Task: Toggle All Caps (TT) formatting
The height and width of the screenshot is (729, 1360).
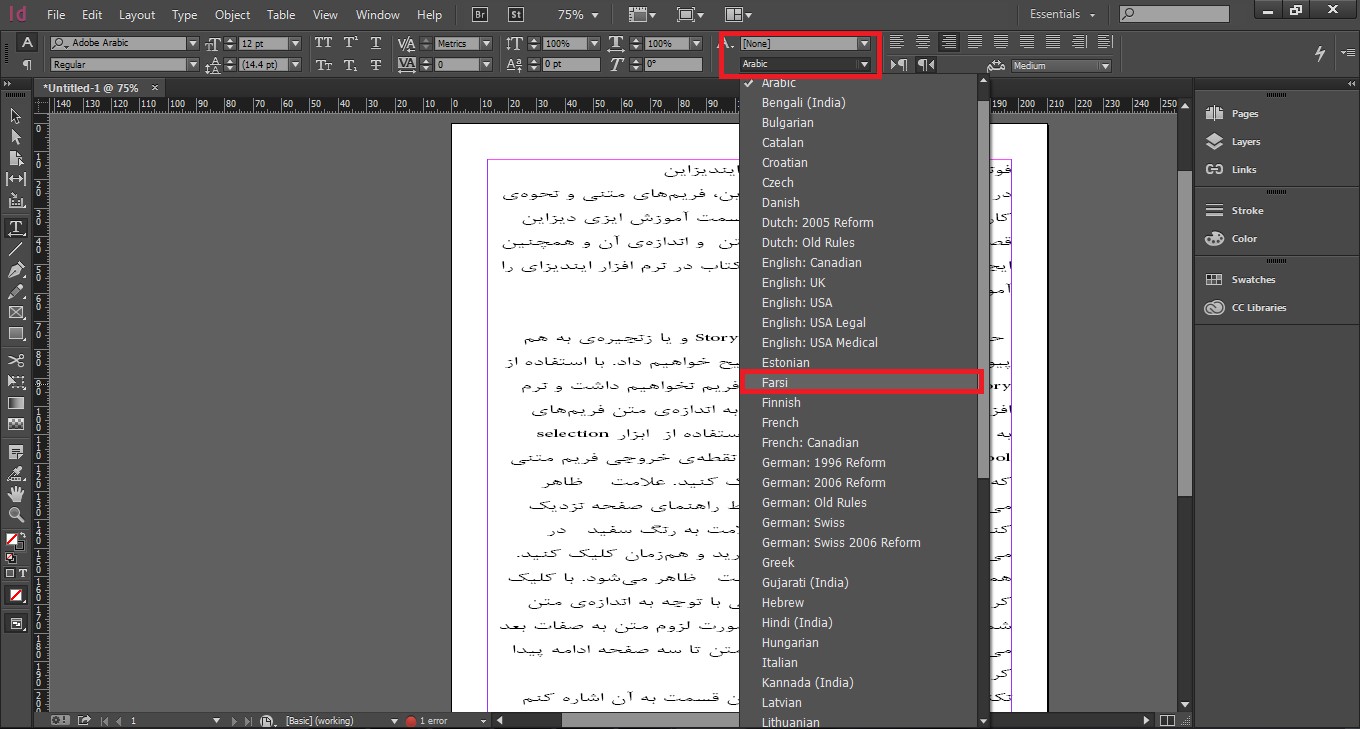Action: 323,43
